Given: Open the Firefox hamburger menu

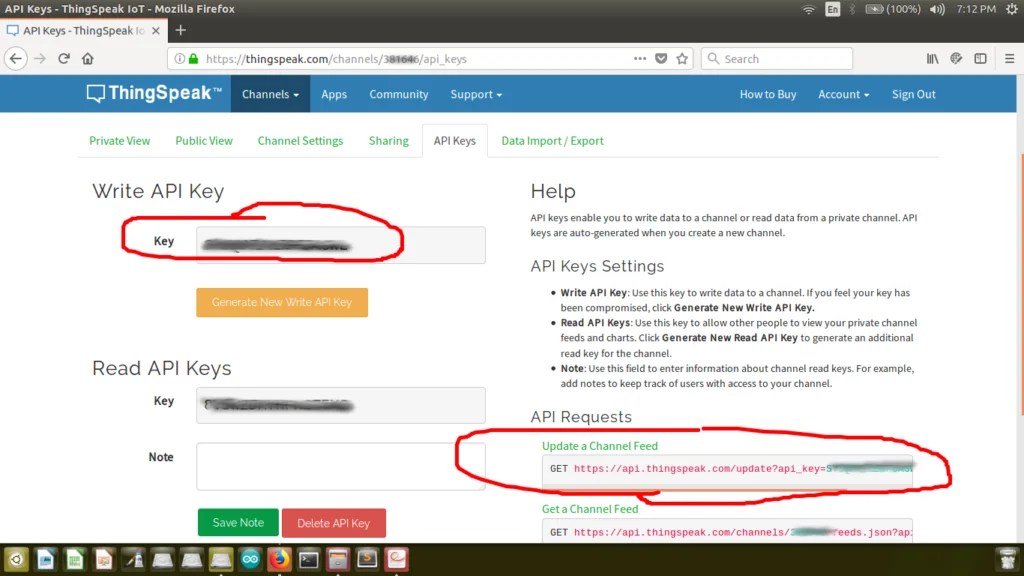Looking at the screenshot, I should pos(1009,59).
